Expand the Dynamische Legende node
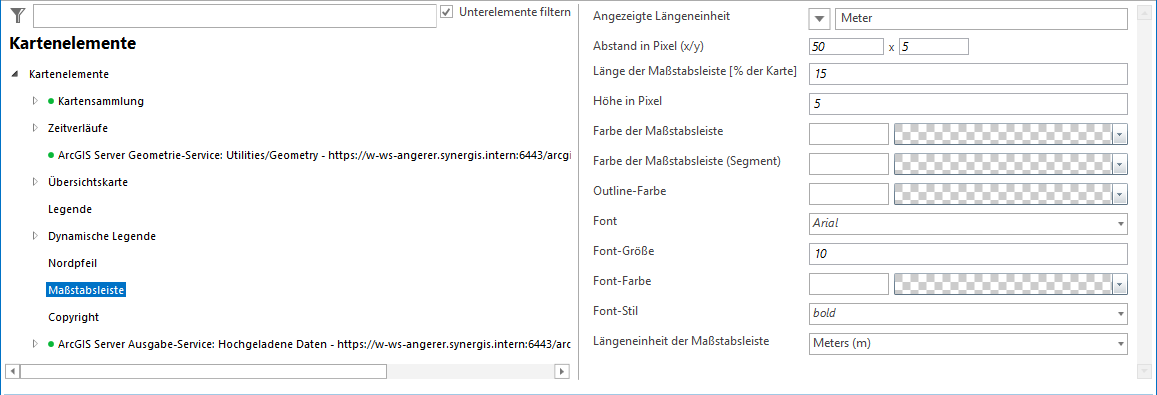This screenshot has width=1157, height=395. pos(35,236)
